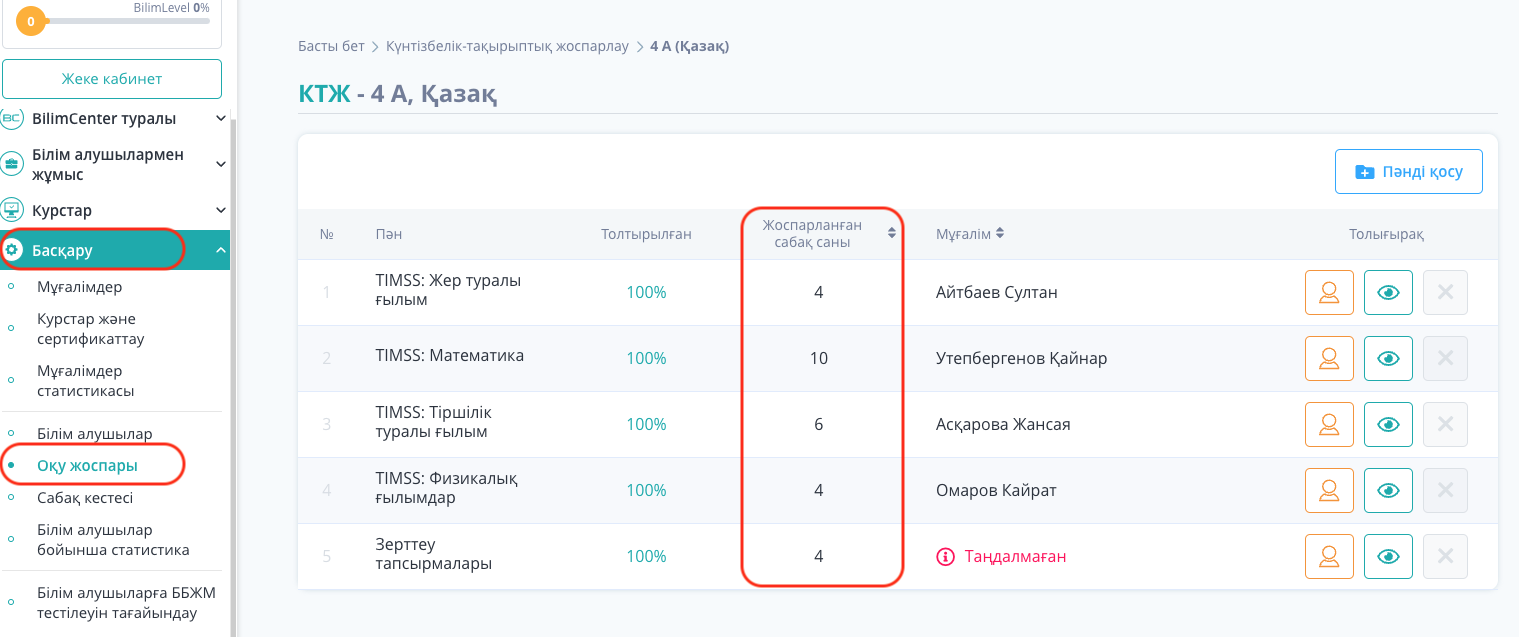Viewport: 1519px width, 637px height.
Task: Click teacher name Утепбергенов Қайнар
Action: pyautogui.click(x=1021, y=358)
